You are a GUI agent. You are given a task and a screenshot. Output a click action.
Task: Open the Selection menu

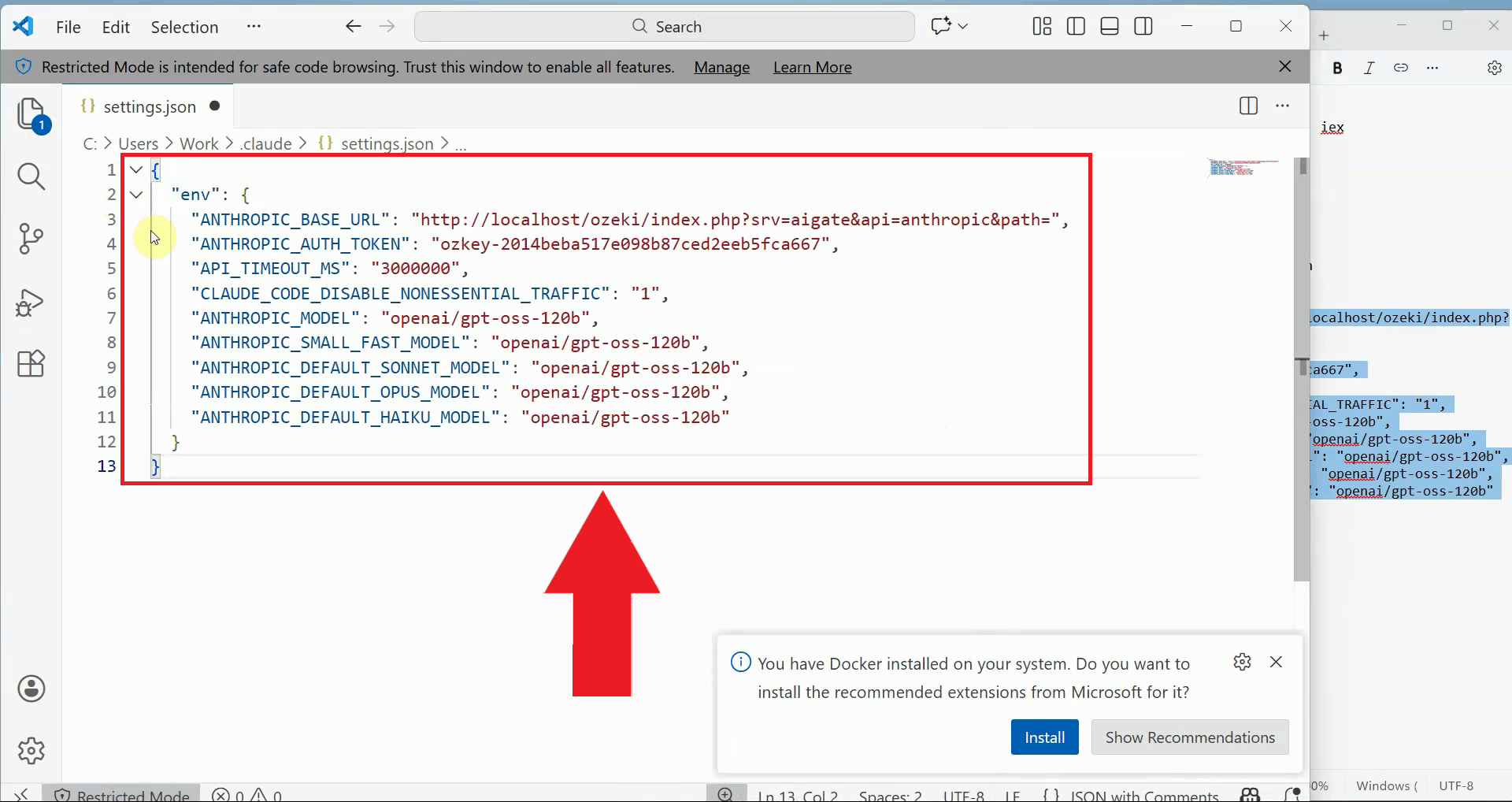point(184,27)
